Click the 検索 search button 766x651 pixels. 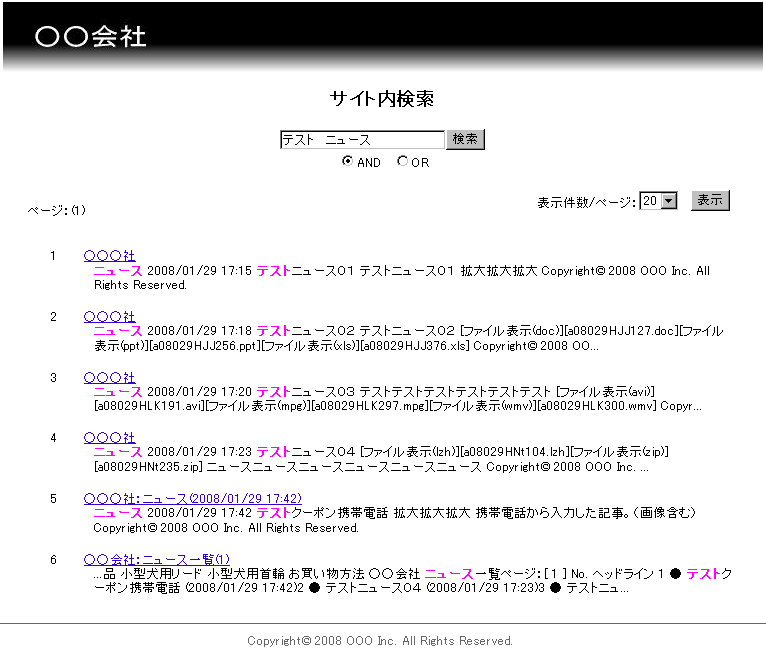(465, 139)
